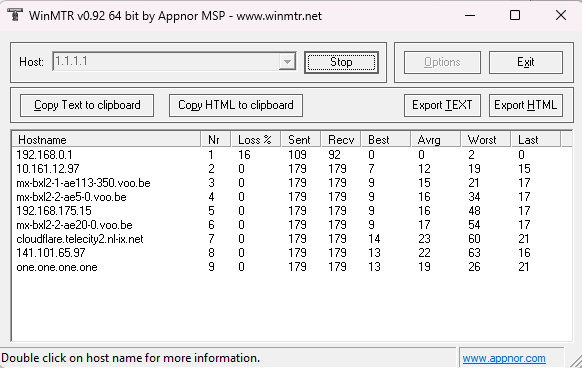The height and width of the screenshot is (368, 582).
Task: Click the Hostname column header
Action: click(x=106, y=140)
